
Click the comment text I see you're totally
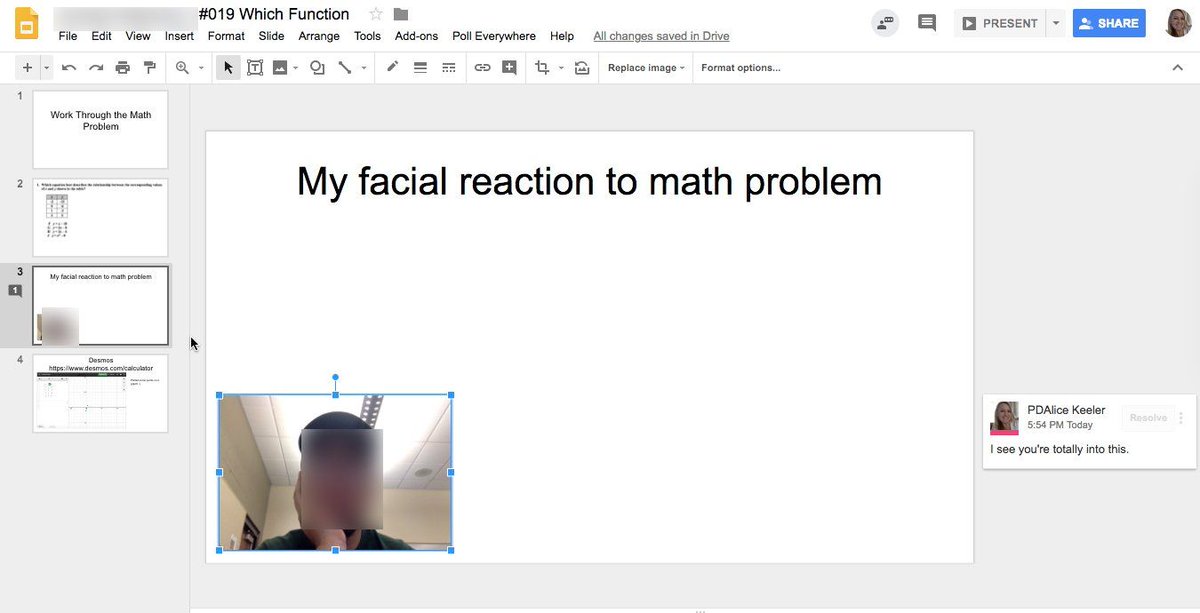coord(1059,449)
